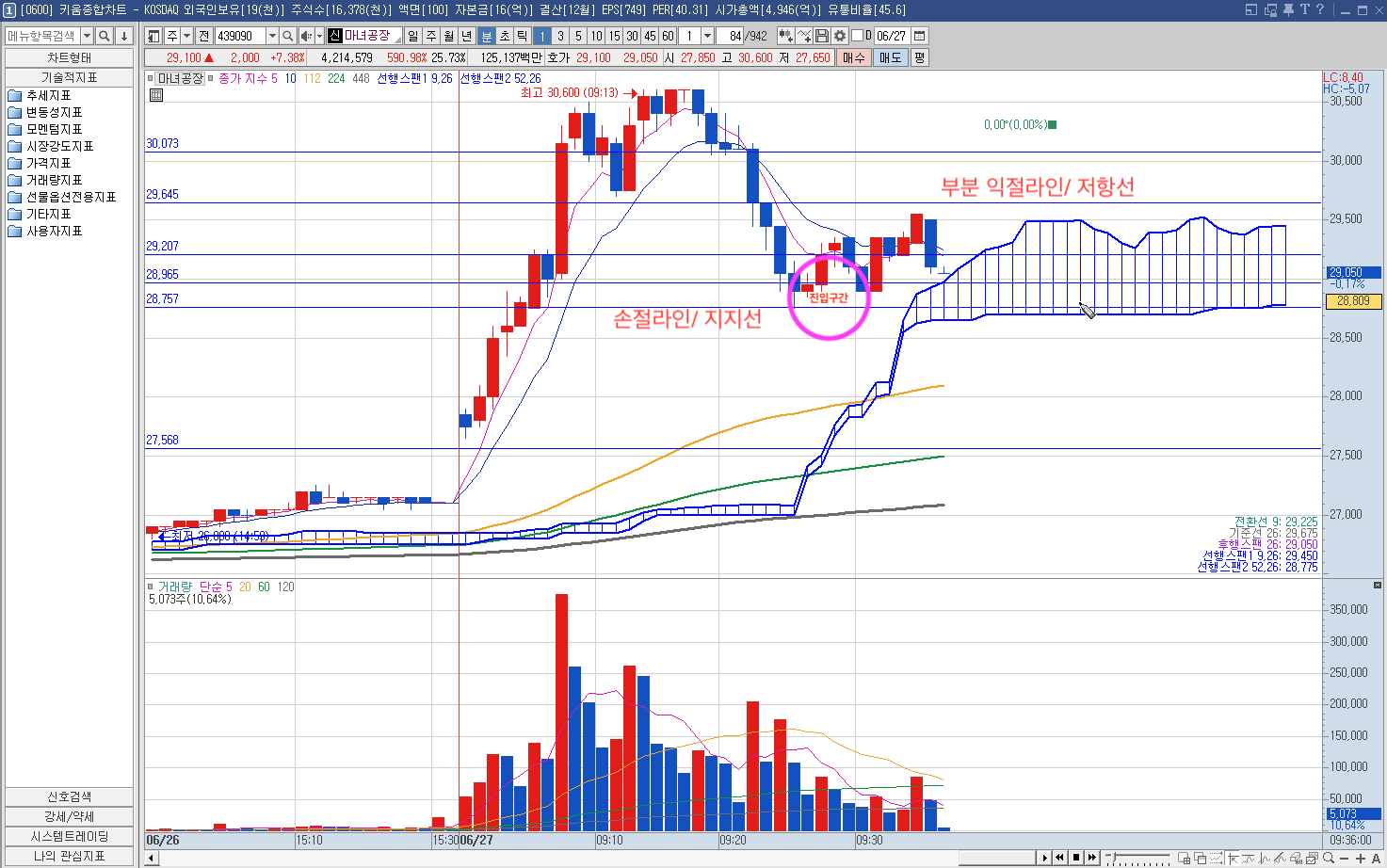This screenshot has width=1387, height=868.
Task: Open the 차트형태 tab in left panel
Action: [69, 57]
